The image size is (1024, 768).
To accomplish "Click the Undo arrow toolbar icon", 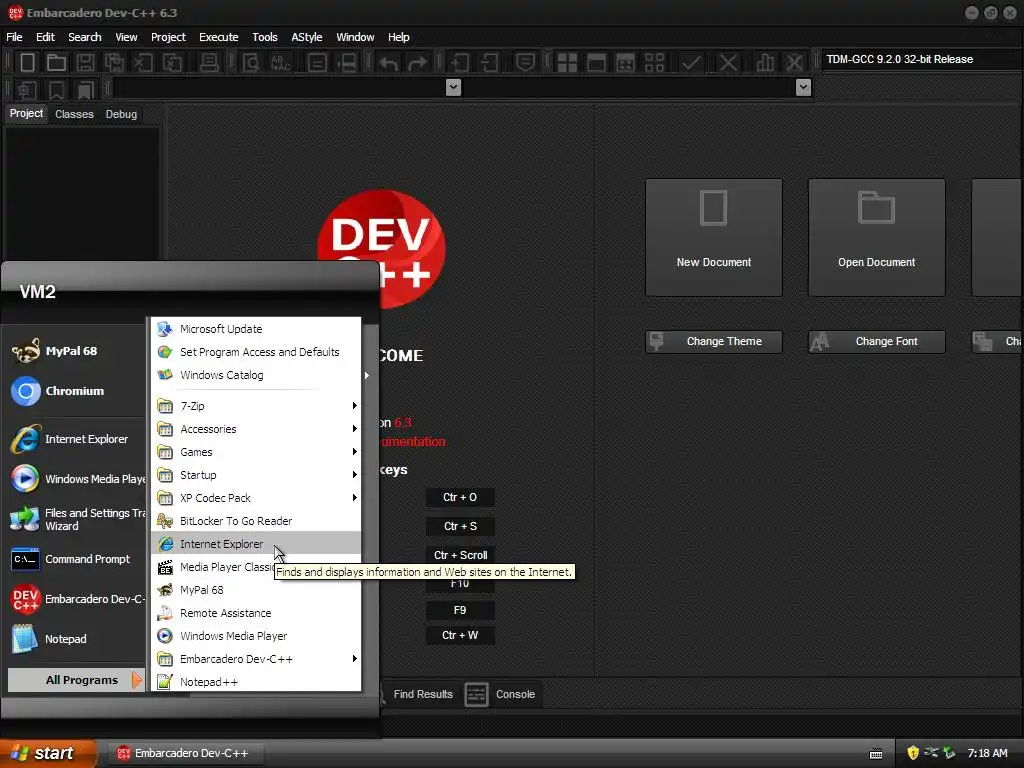I will pos(389,63).
